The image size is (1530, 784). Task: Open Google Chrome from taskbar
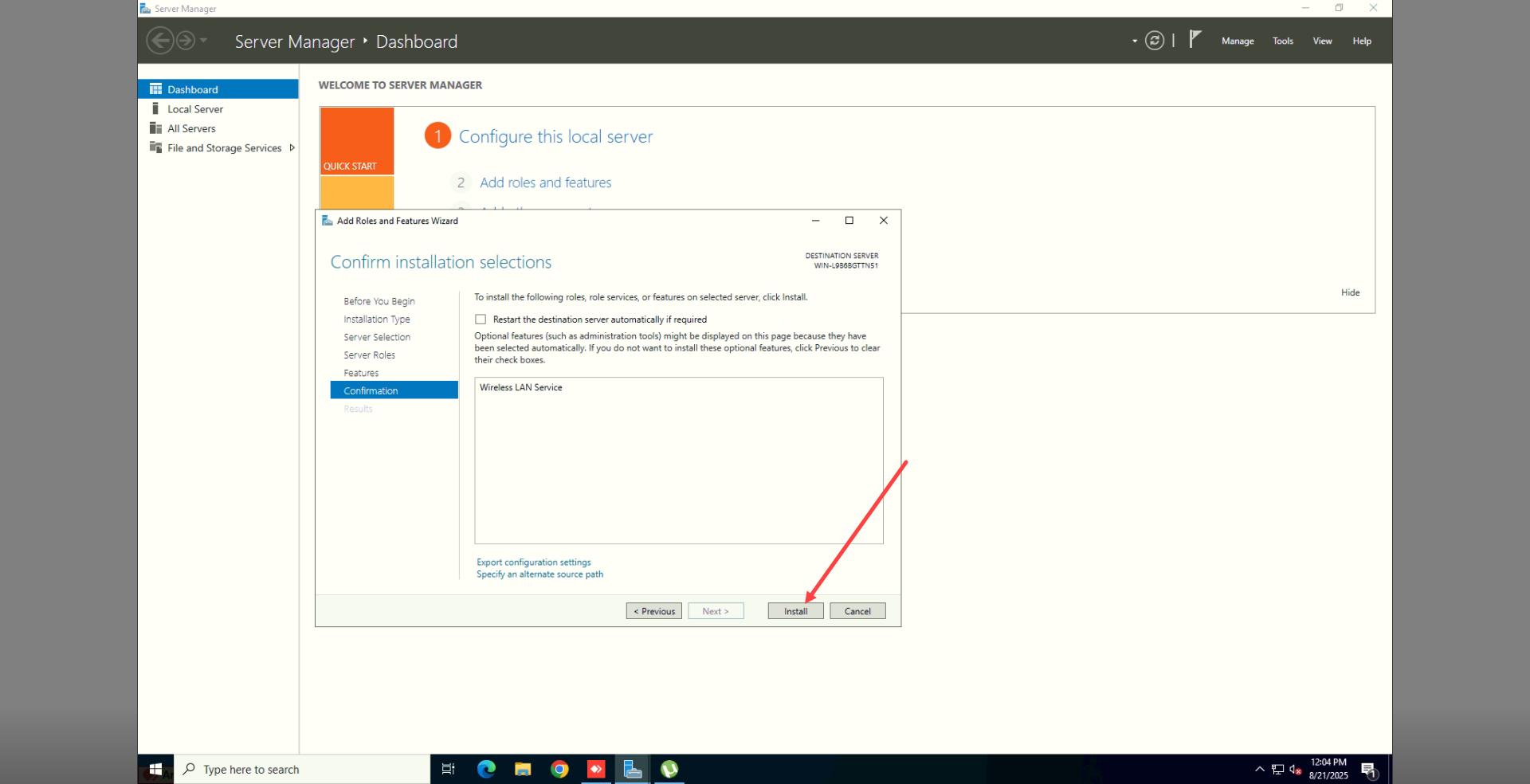click(x=559, y=769)
